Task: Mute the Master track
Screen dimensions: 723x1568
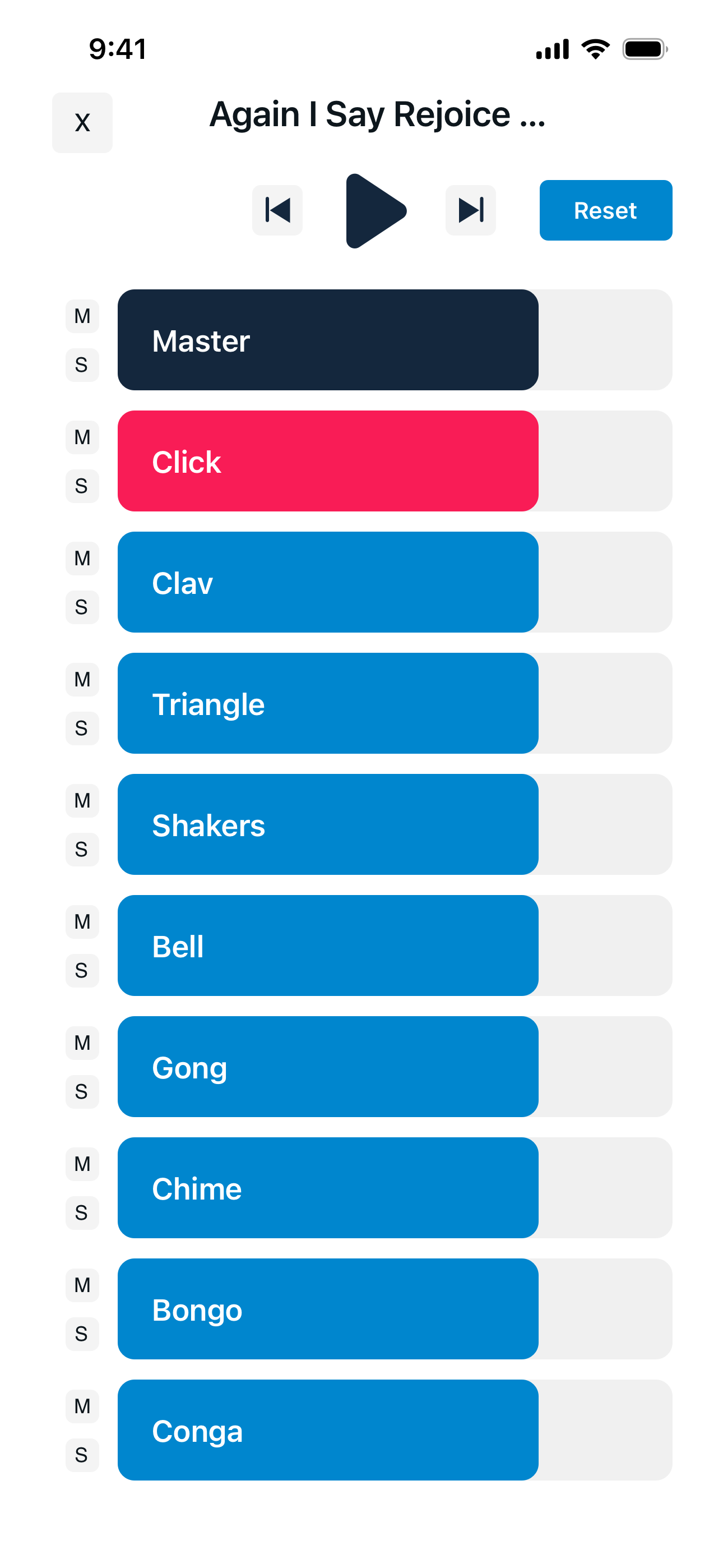Action: [82, 316]
